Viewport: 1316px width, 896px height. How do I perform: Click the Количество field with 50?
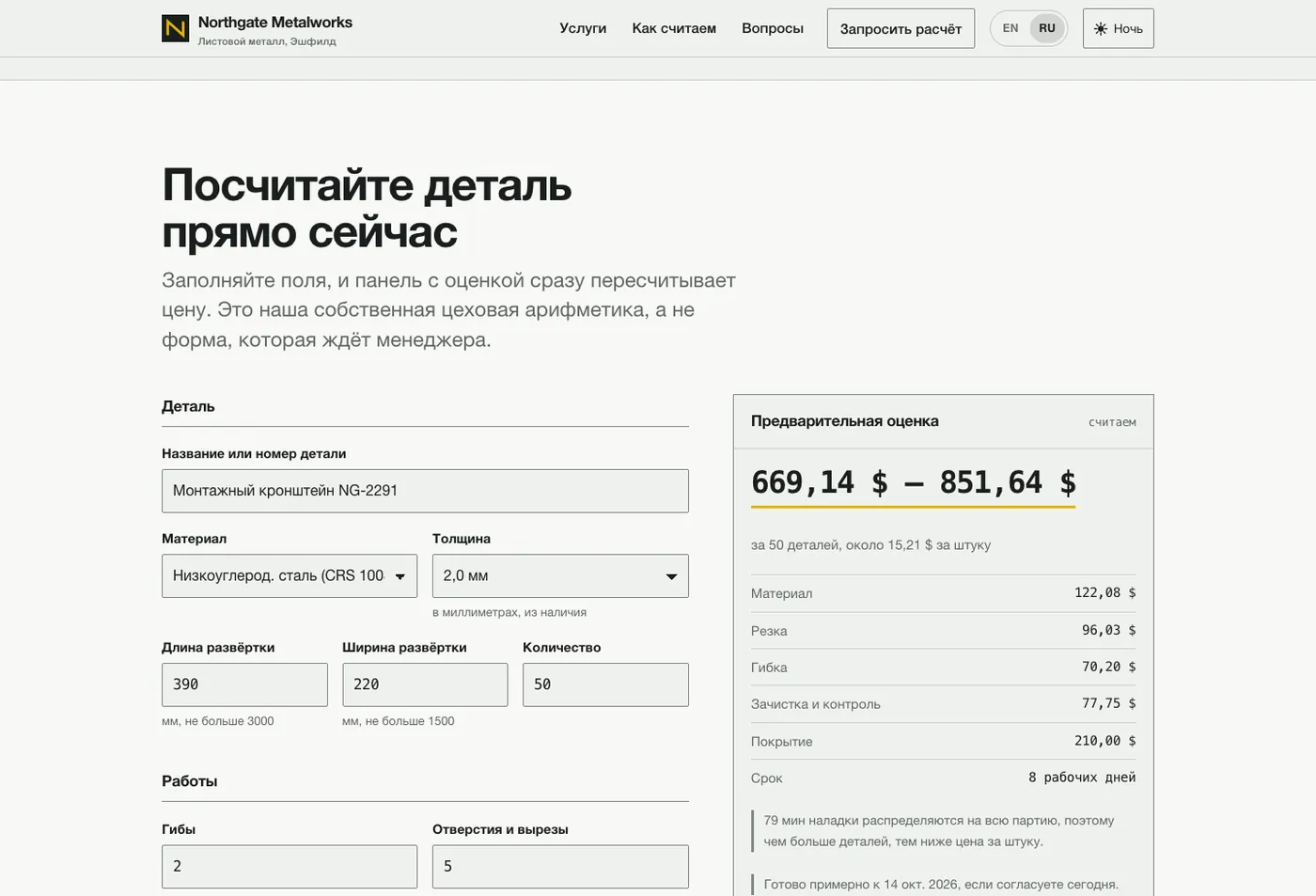coord(605,684)
